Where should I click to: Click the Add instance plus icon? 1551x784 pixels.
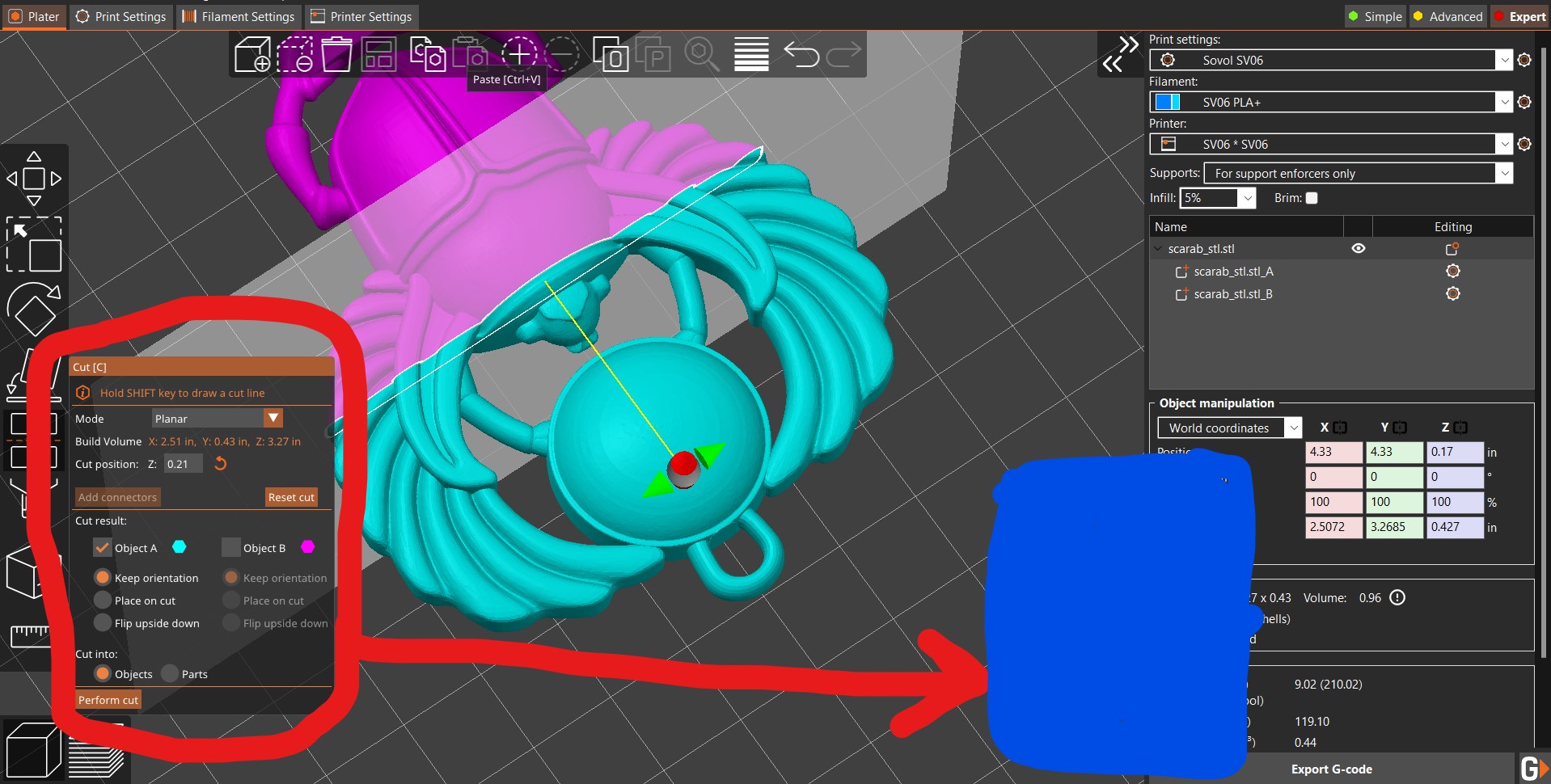518,53
